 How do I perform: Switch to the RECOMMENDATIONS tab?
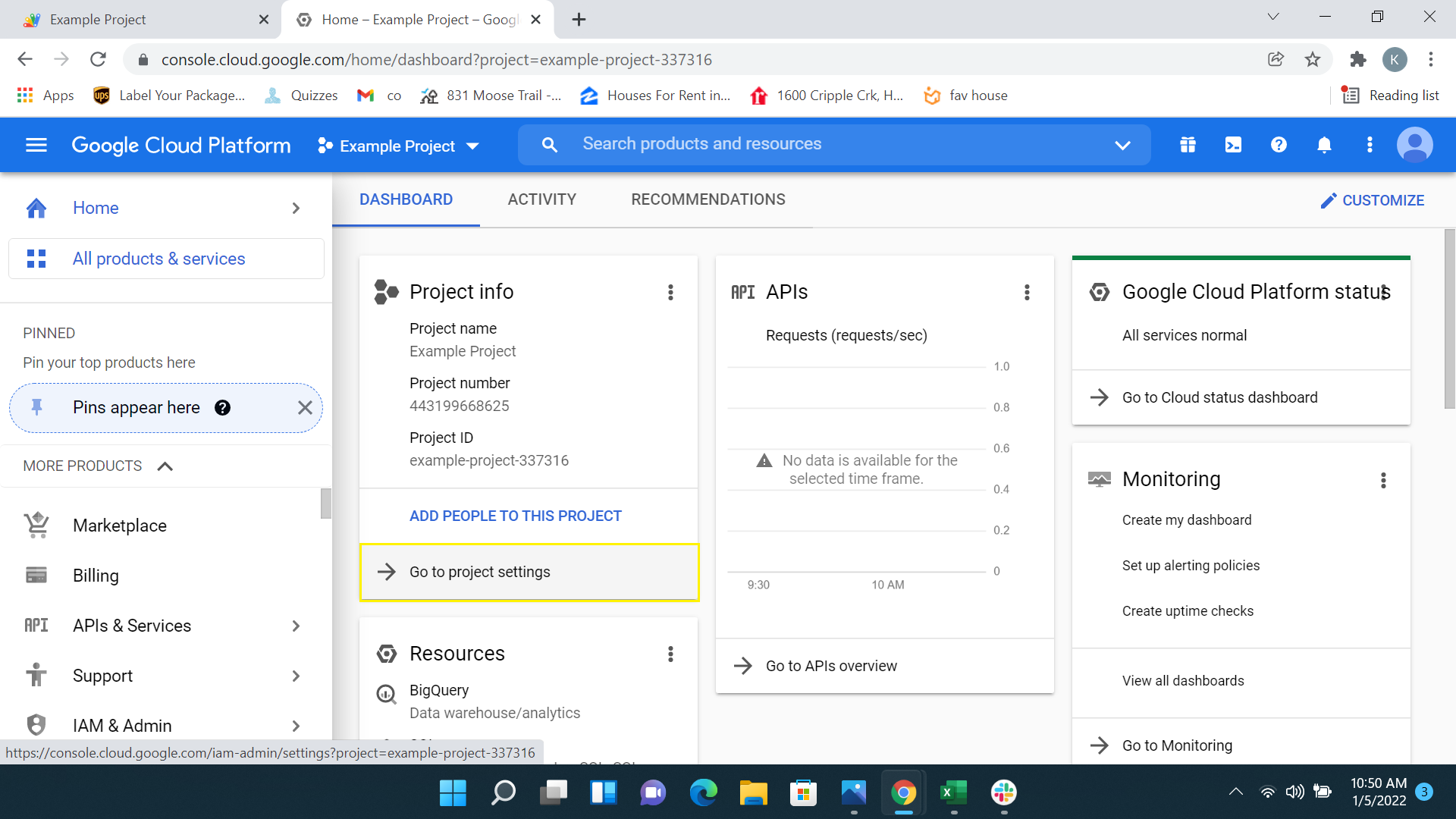click(708, 199)
